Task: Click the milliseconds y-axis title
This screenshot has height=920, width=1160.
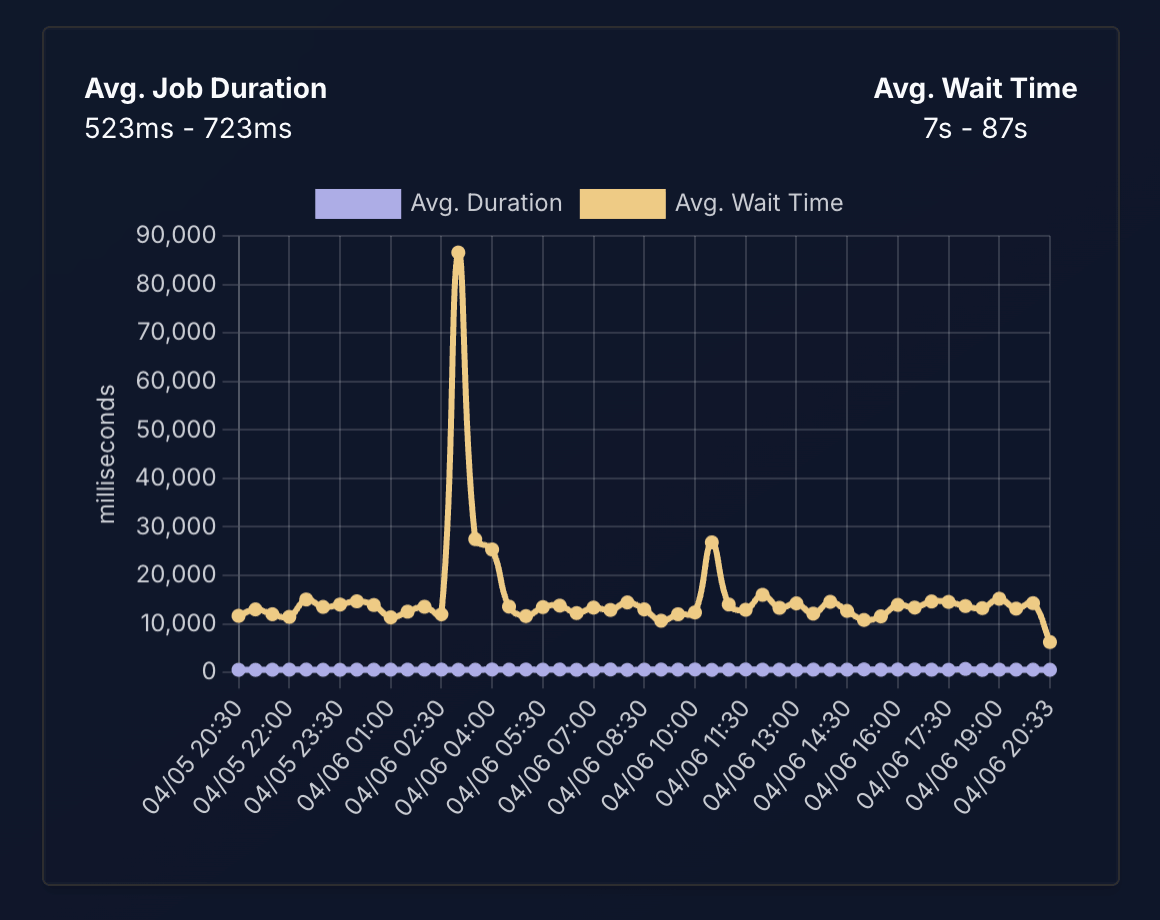Action: pos(108,453)
